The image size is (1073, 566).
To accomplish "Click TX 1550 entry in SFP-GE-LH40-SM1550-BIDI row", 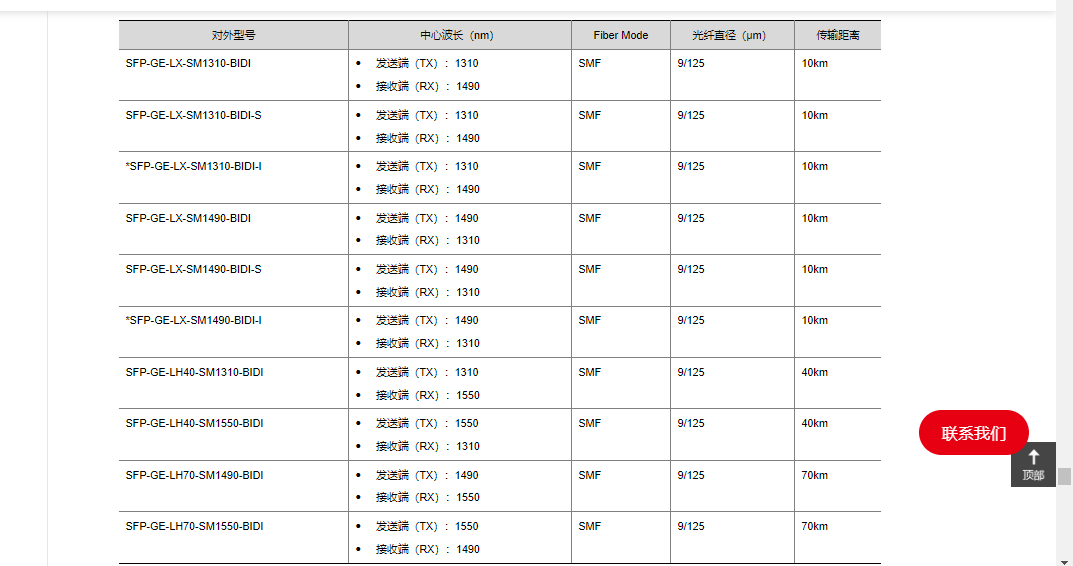I will (427, 423).
